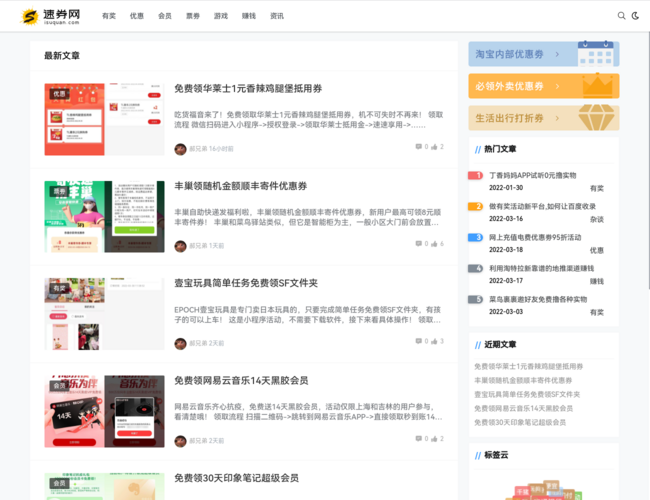Click author name 郝兄弟 on 16小时前 post
Viewport: 650px width, 500px height.
(x=198, y=149)
